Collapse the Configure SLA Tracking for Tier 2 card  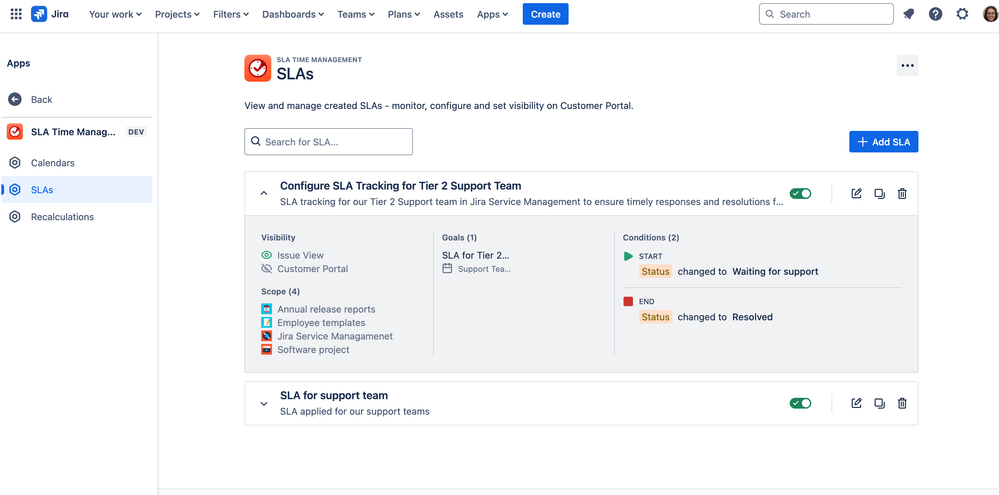coord(264,193)
